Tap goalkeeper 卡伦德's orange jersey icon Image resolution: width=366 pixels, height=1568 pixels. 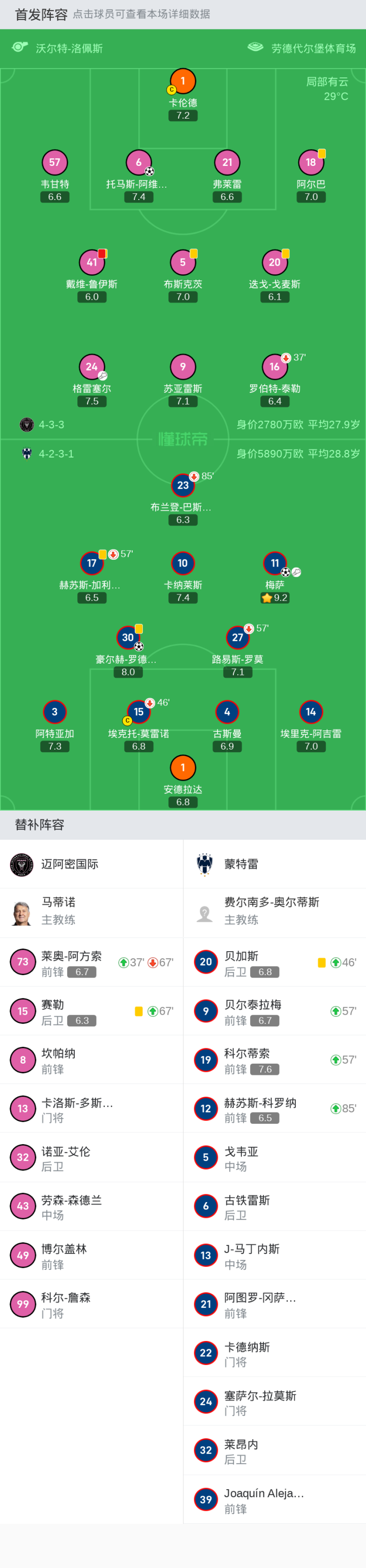pos(183,81)
